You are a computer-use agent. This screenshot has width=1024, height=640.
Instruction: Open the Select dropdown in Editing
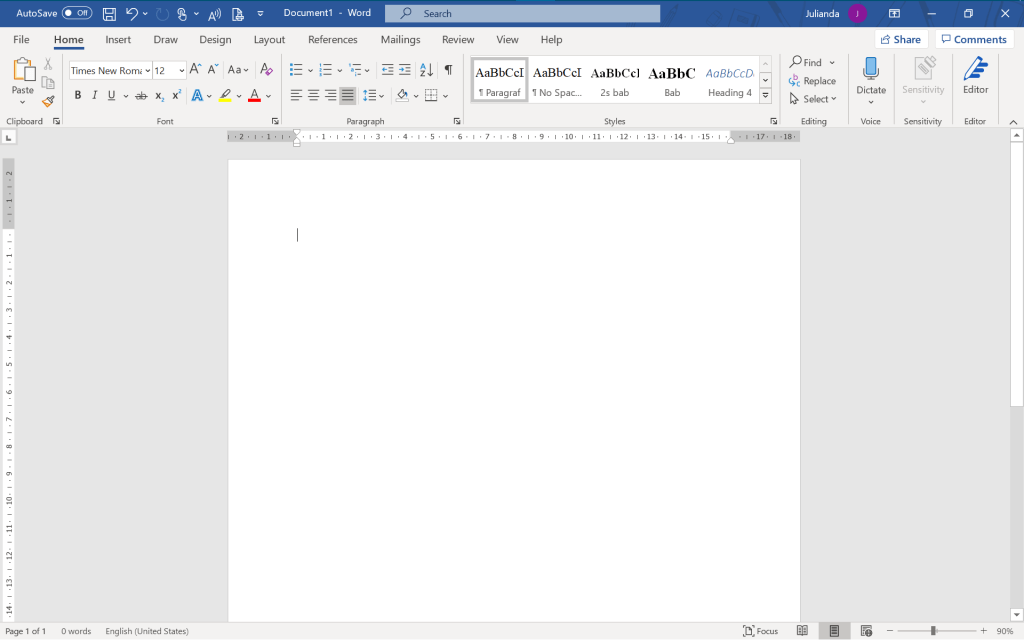(x=815, y=99)
